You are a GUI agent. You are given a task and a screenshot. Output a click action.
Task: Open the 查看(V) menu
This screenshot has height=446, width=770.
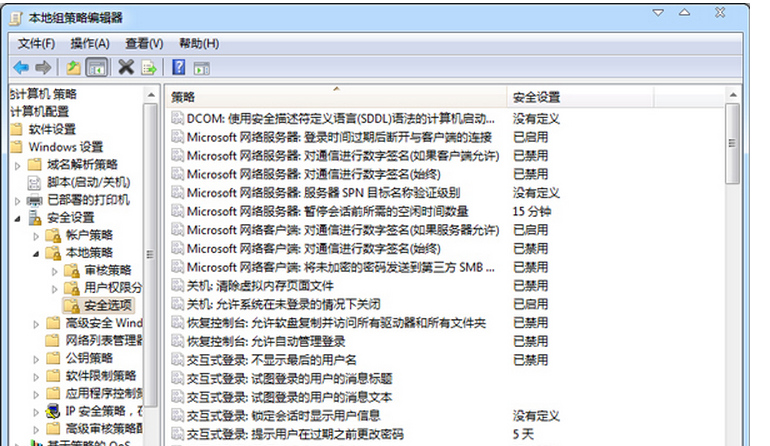click(144, 44)
